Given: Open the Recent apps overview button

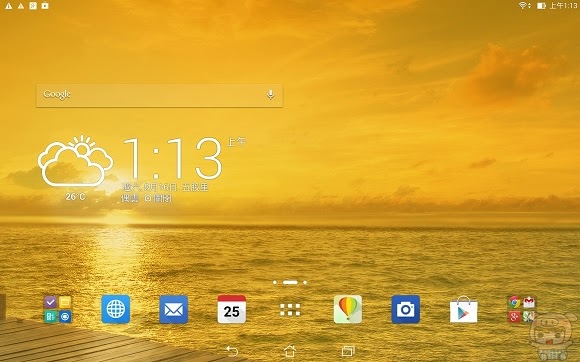Looking at the screenshot, I should 348,351.
